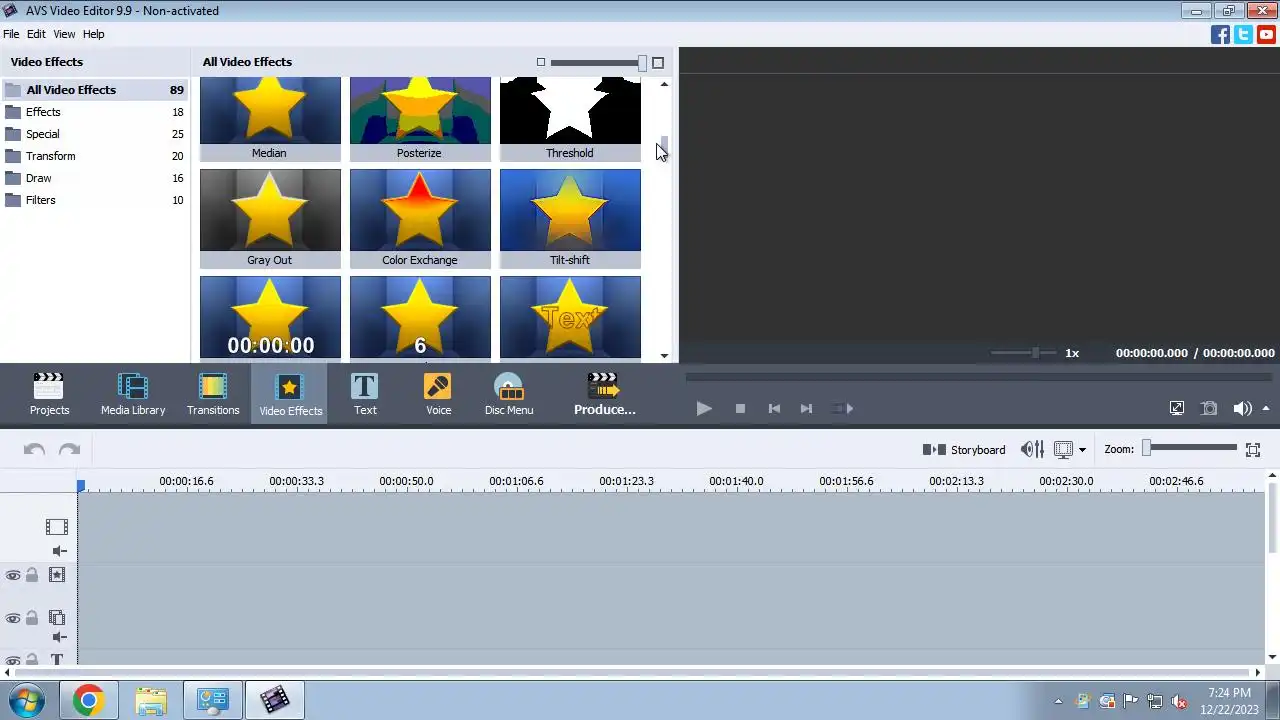Open AVS Facebook page icon

pos(1220,34)
